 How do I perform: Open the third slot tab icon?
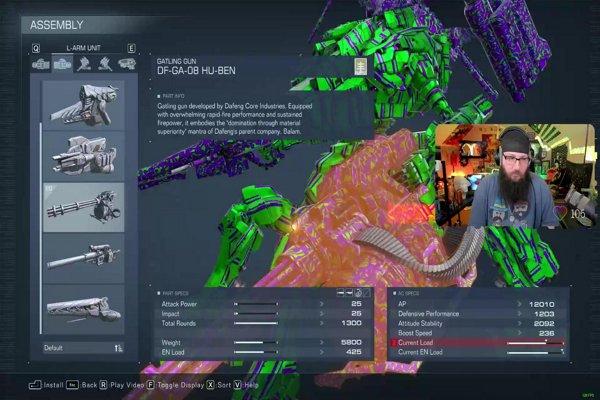(84, 64)
